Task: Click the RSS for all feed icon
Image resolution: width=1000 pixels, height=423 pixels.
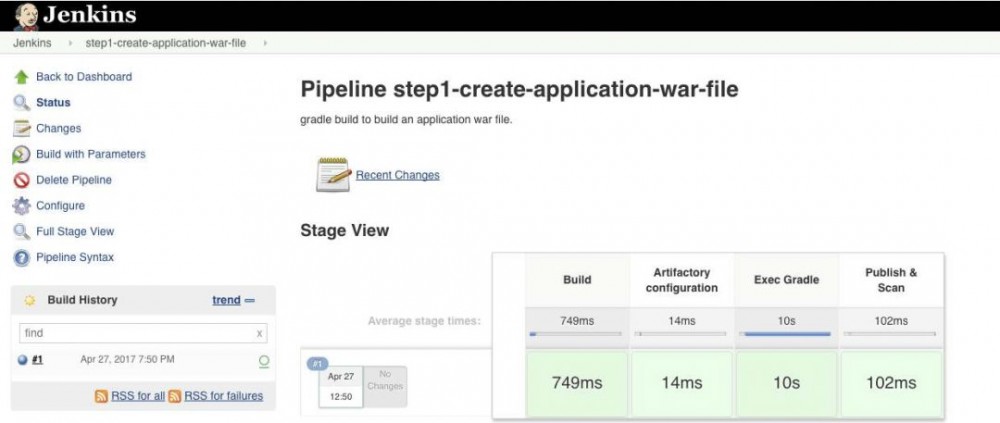Action: [x=101, y=396]
